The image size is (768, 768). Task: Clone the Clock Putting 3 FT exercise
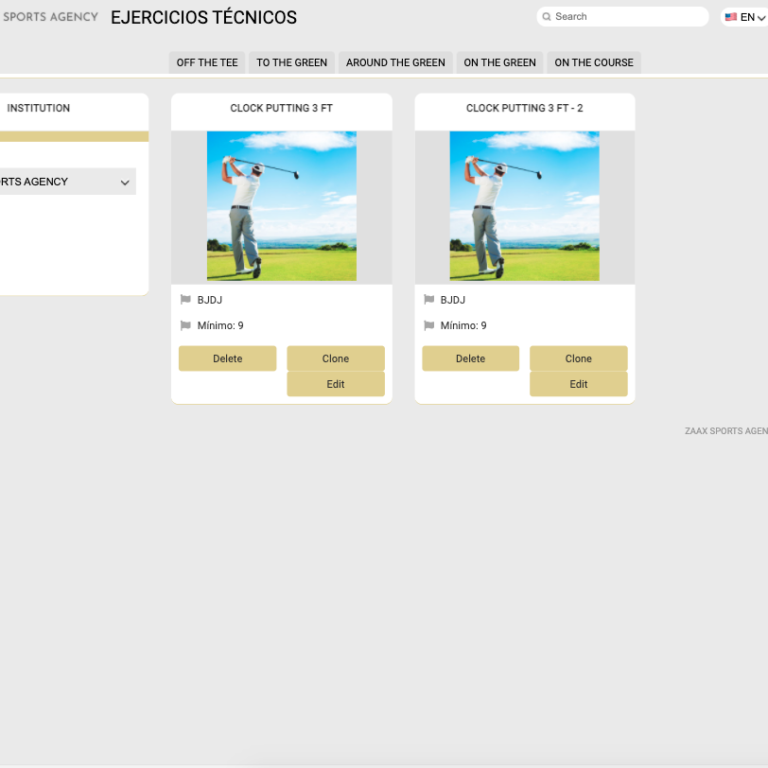pyautogui.click(x=335, y=359)
